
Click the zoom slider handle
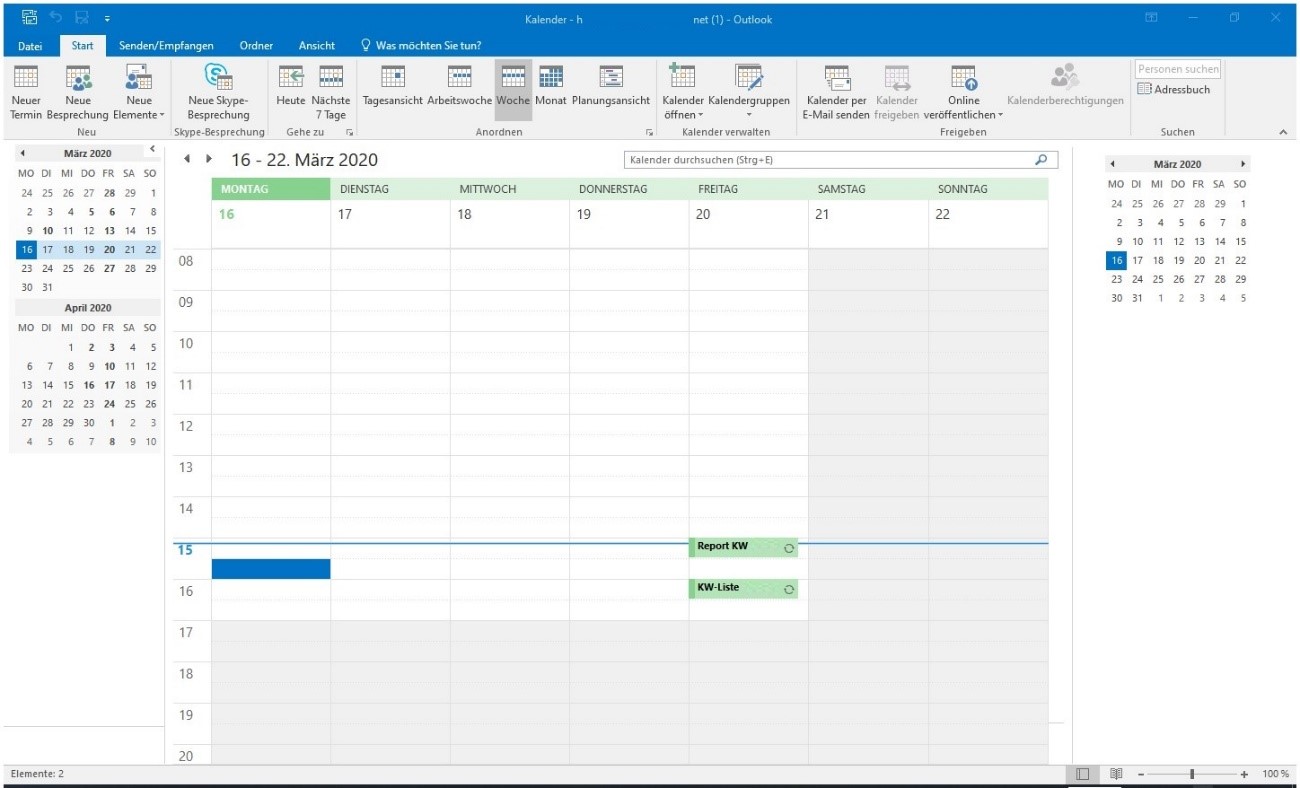coord(1191,775)
